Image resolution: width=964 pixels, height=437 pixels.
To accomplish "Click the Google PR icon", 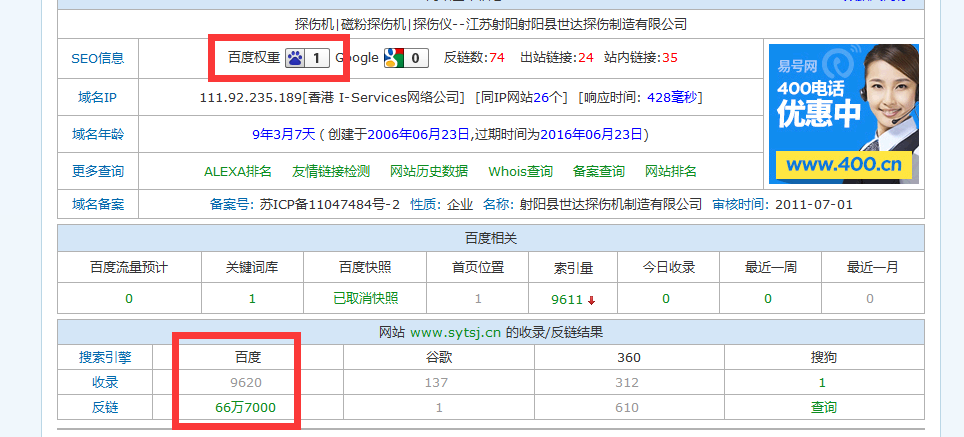I will pyautogui.click(x=394, y=58).
